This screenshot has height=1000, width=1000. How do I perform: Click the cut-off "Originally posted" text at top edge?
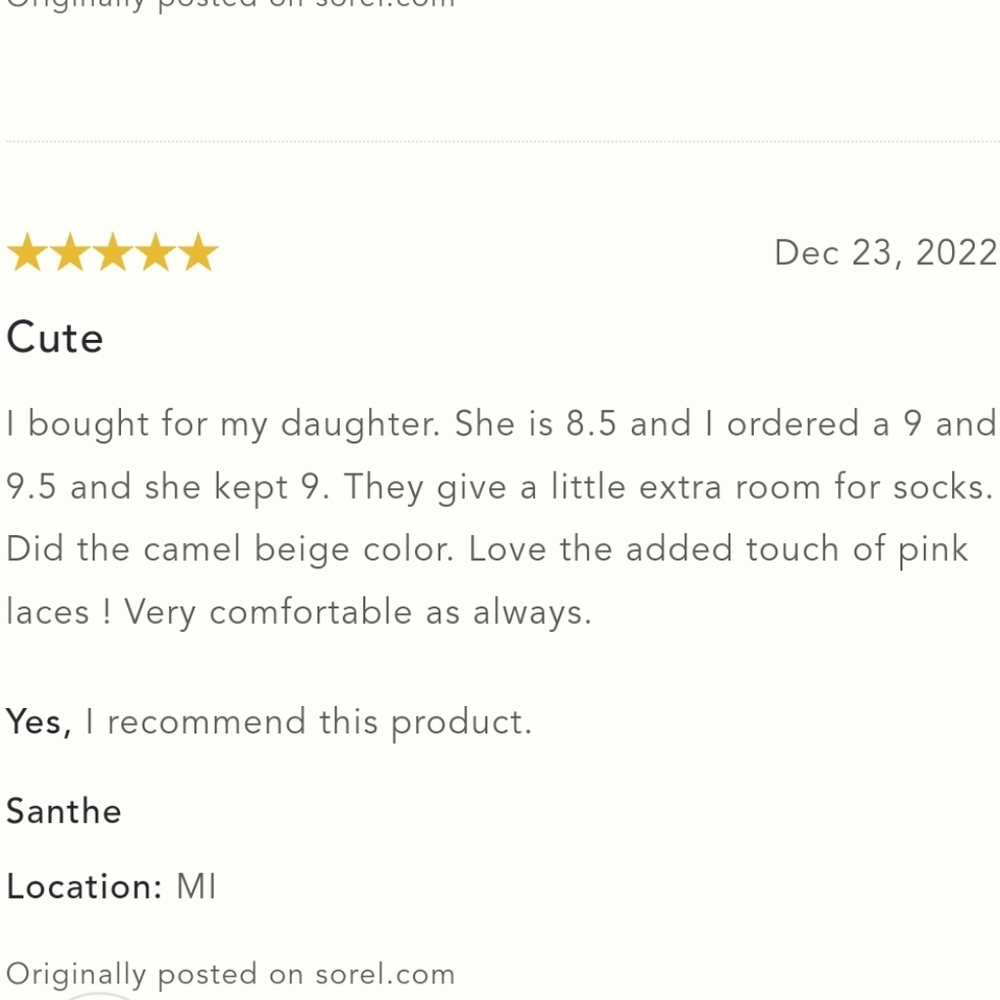(230, 4)
